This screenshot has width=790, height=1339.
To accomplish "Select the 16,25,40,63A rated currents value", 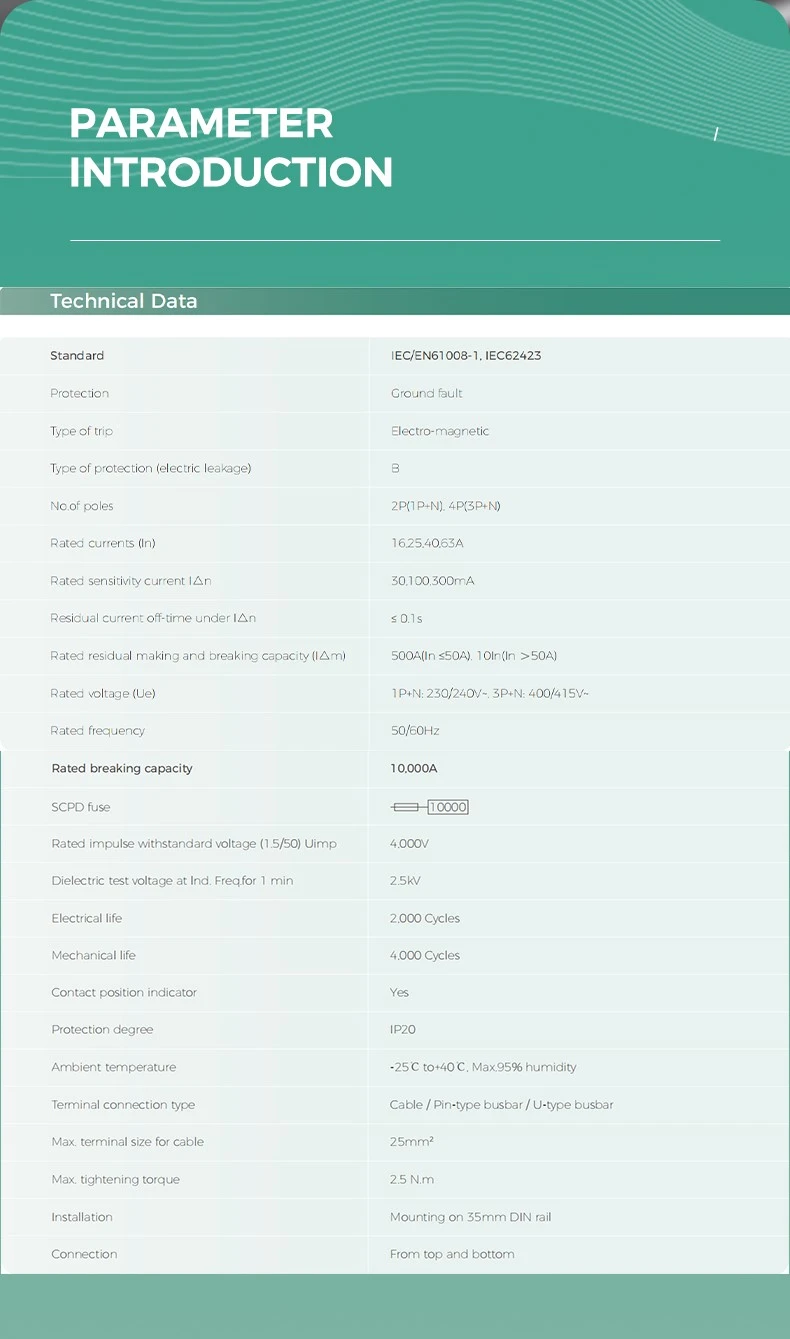I will (x=427, y=543).
